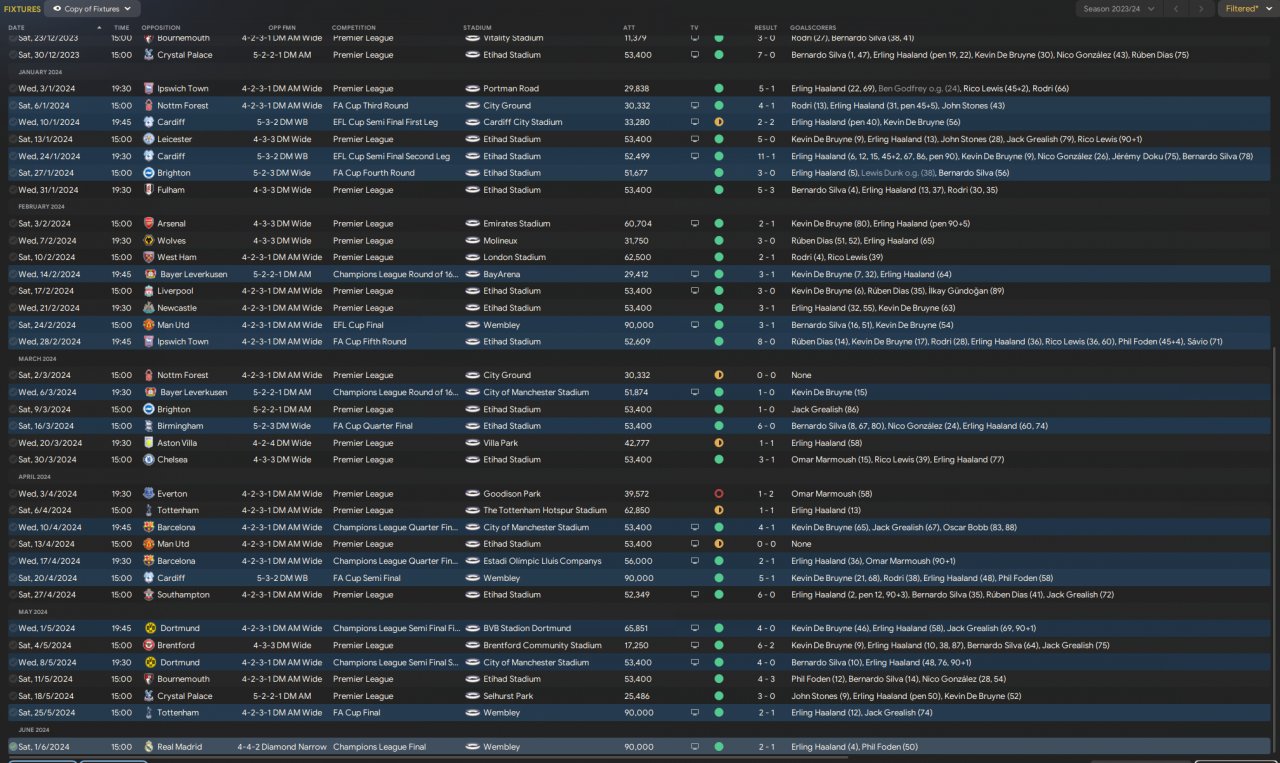Toggle the selection circle for Sat, 17/2/2024
This screenshot has height=763, width=1280.
point(13,291)
